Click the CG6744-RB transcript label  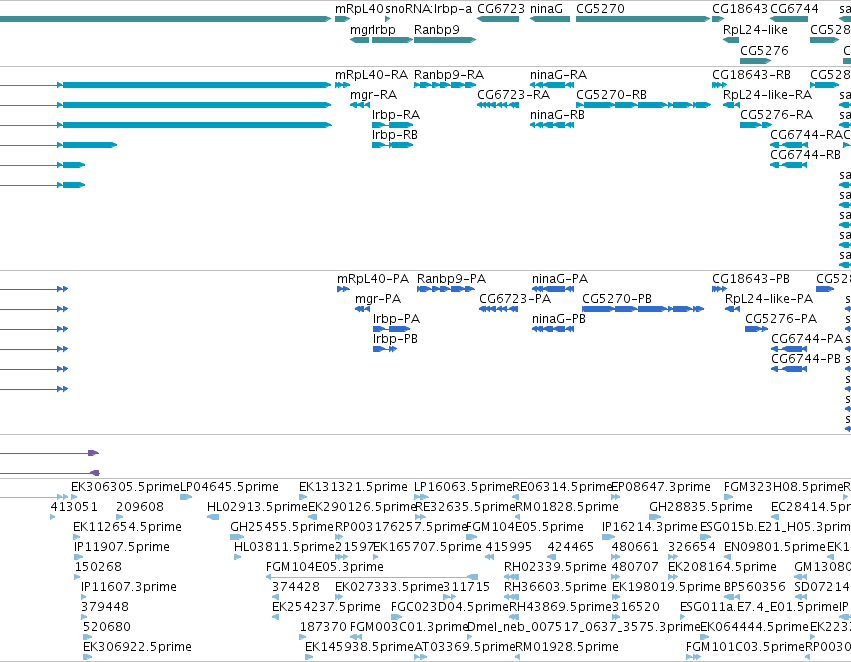click(805, 155)
